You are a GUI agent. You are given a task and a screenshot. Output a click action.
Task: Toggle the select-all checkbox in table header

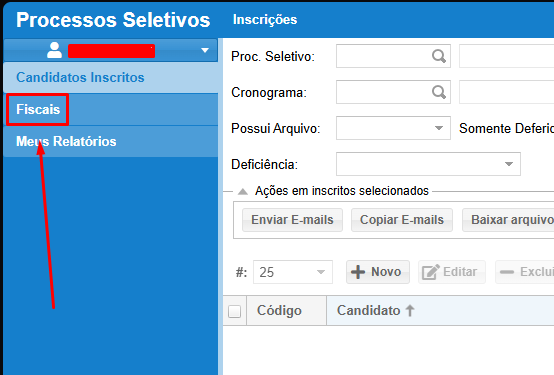pyautogui.click(x=235, y=311)
